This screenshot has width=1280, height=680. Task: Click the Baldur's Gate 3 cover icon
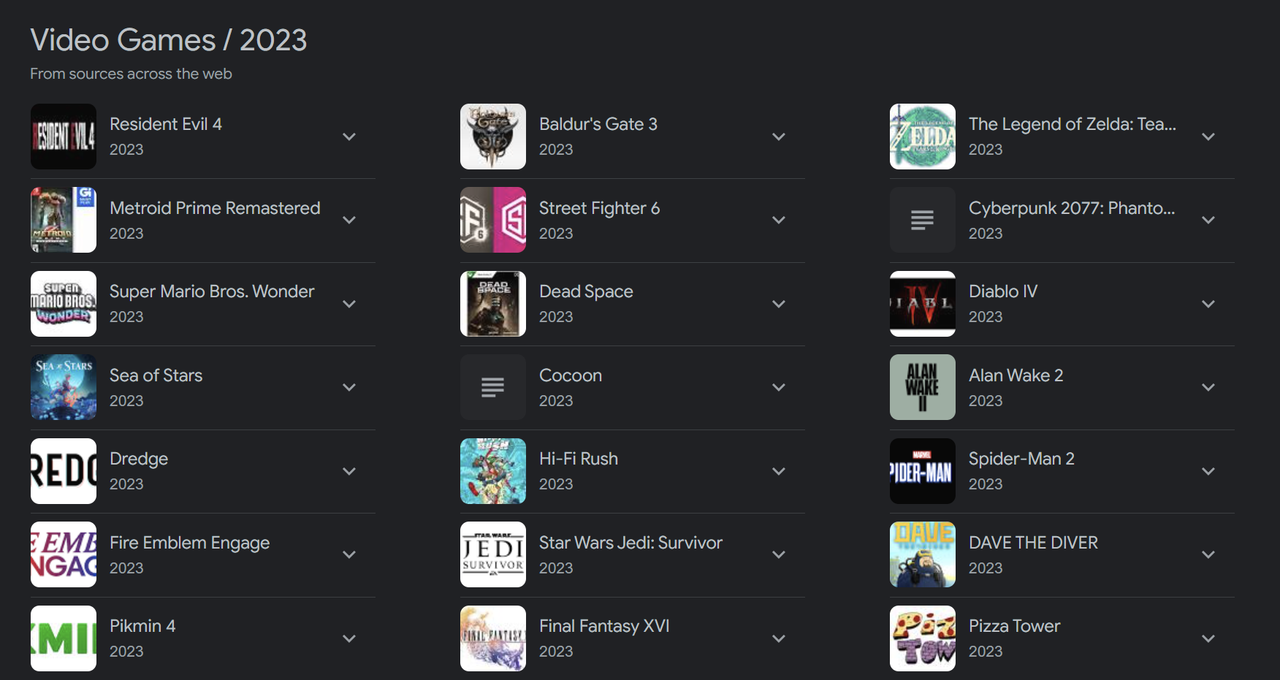493,136
